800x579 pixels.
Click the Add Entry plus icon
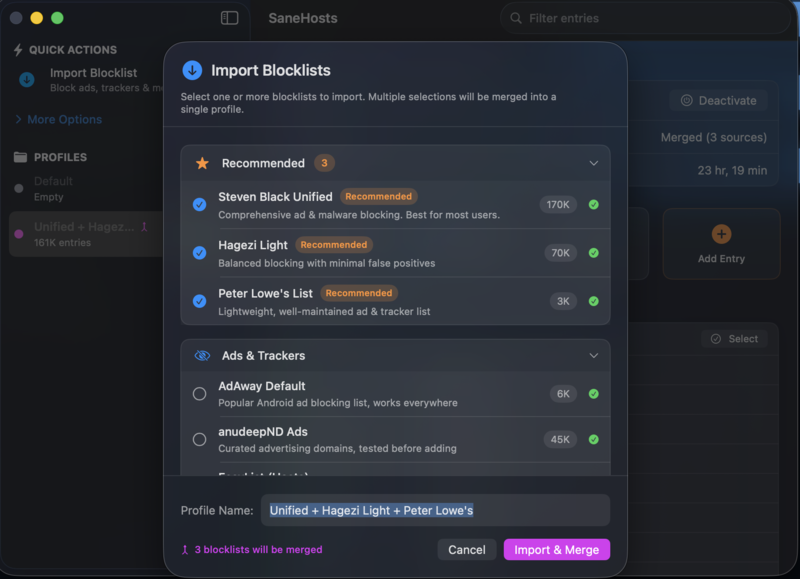point(721,232)
